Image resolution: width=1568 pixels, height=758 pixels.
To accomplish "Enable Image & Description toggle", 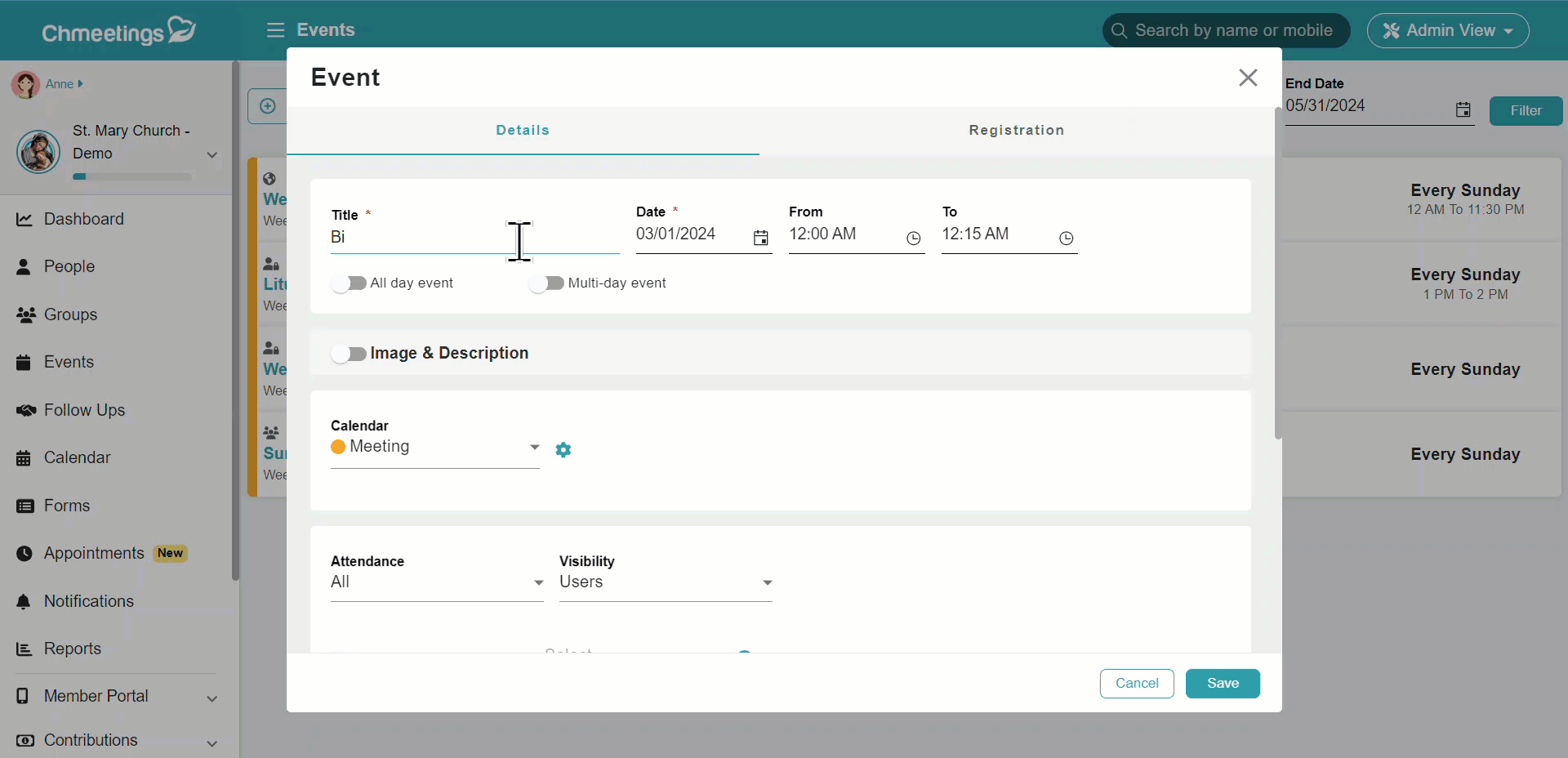I will coord(349,354).
